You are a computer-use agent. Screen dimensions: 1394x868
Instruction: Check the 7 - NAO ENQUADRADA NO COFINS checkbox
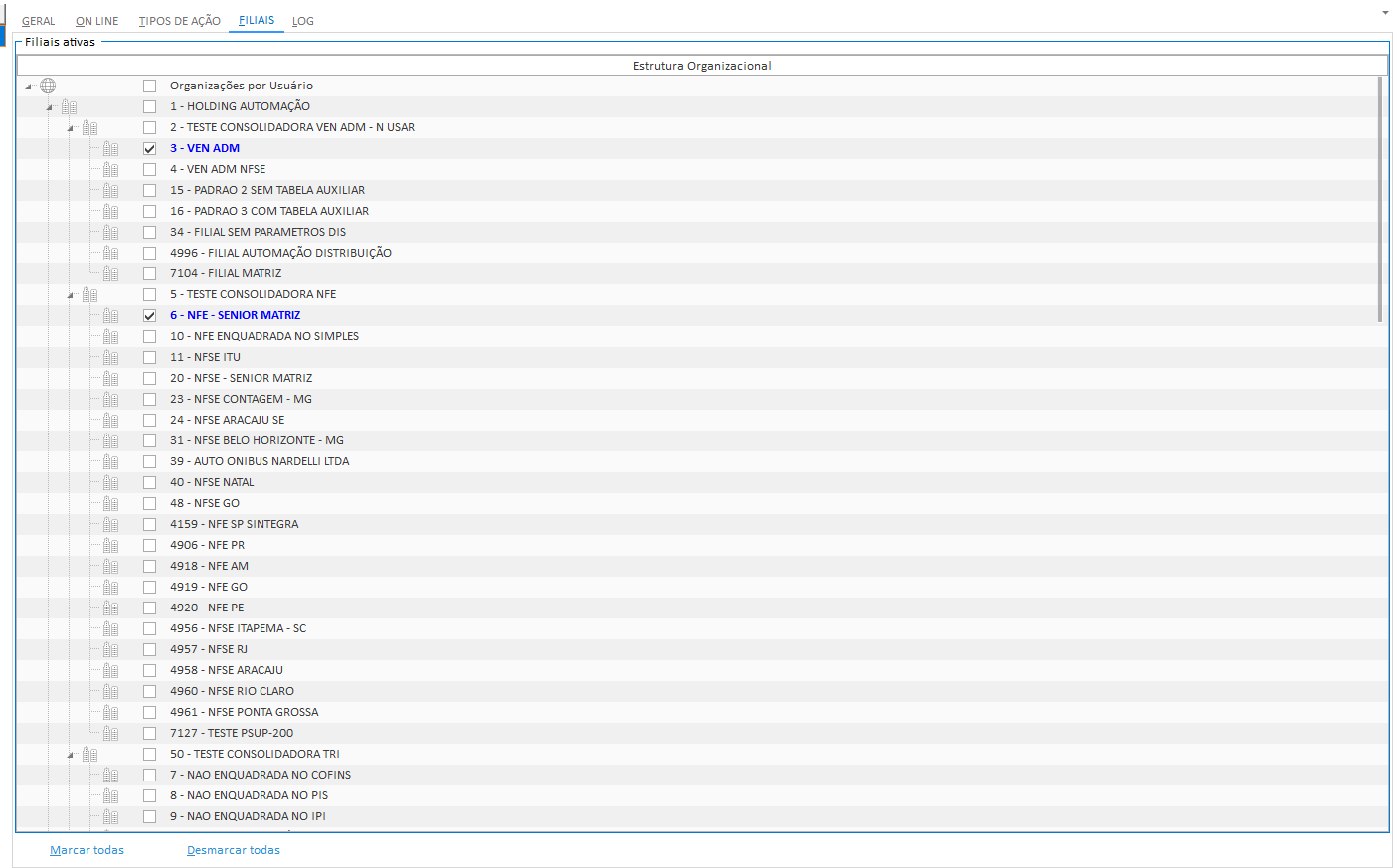(149, 775)
